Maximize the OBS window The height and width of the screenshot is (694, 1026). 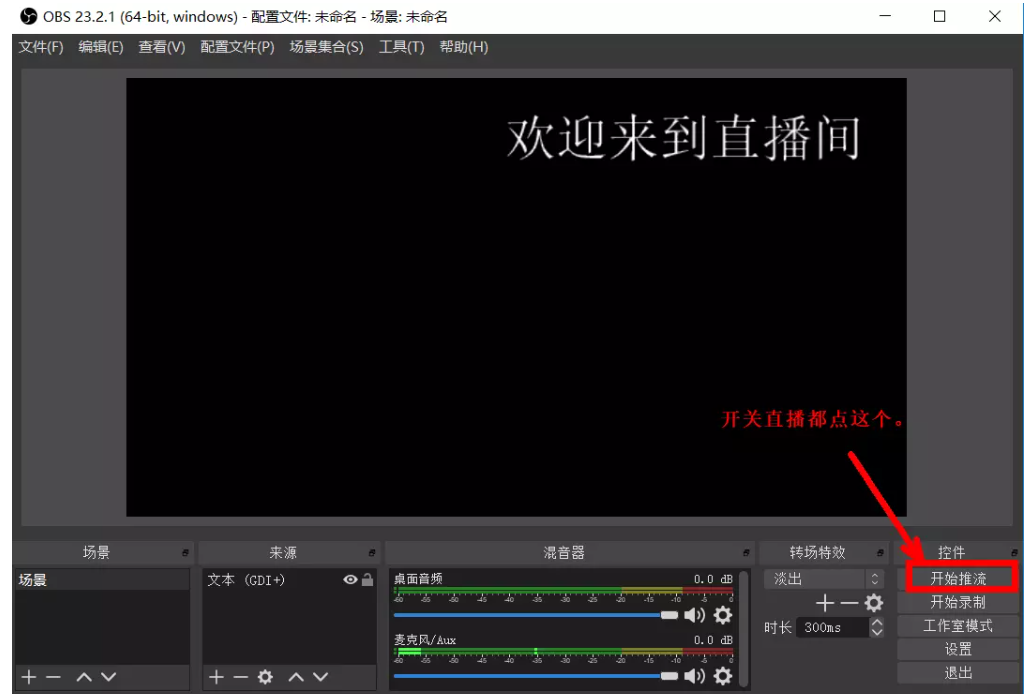click(x=940, y=16)
